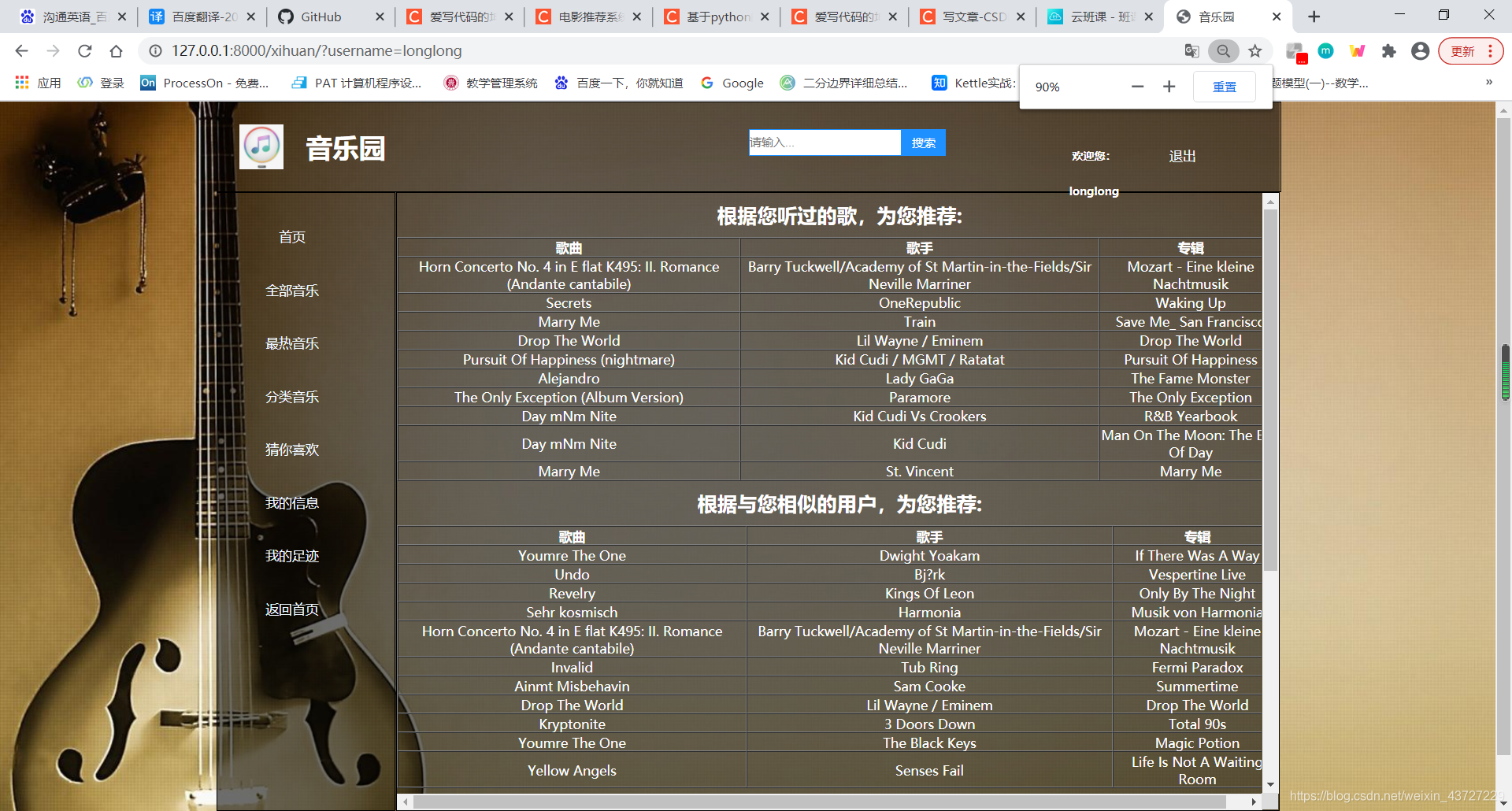Viewport: 1512px width, 811px height.
Task: Click the song 'Secrets'
Action: click(x=569, y=303)
